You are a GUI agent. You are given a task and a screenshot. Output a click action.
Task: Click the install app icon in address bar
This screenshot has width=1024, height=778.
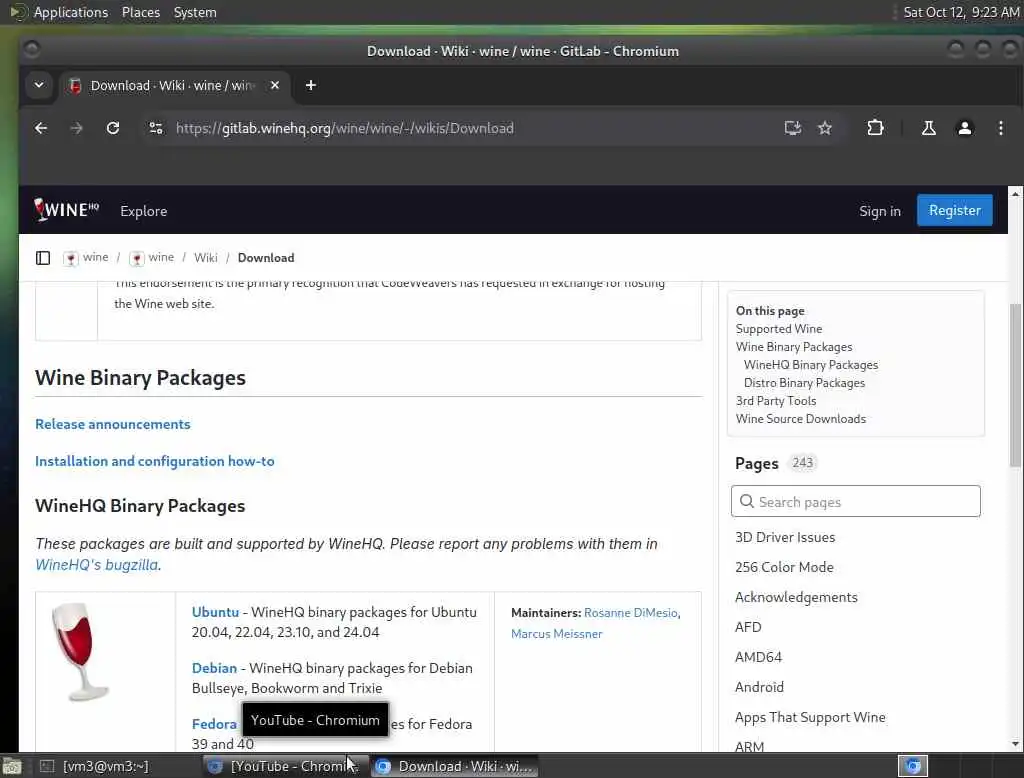[793, 128]
